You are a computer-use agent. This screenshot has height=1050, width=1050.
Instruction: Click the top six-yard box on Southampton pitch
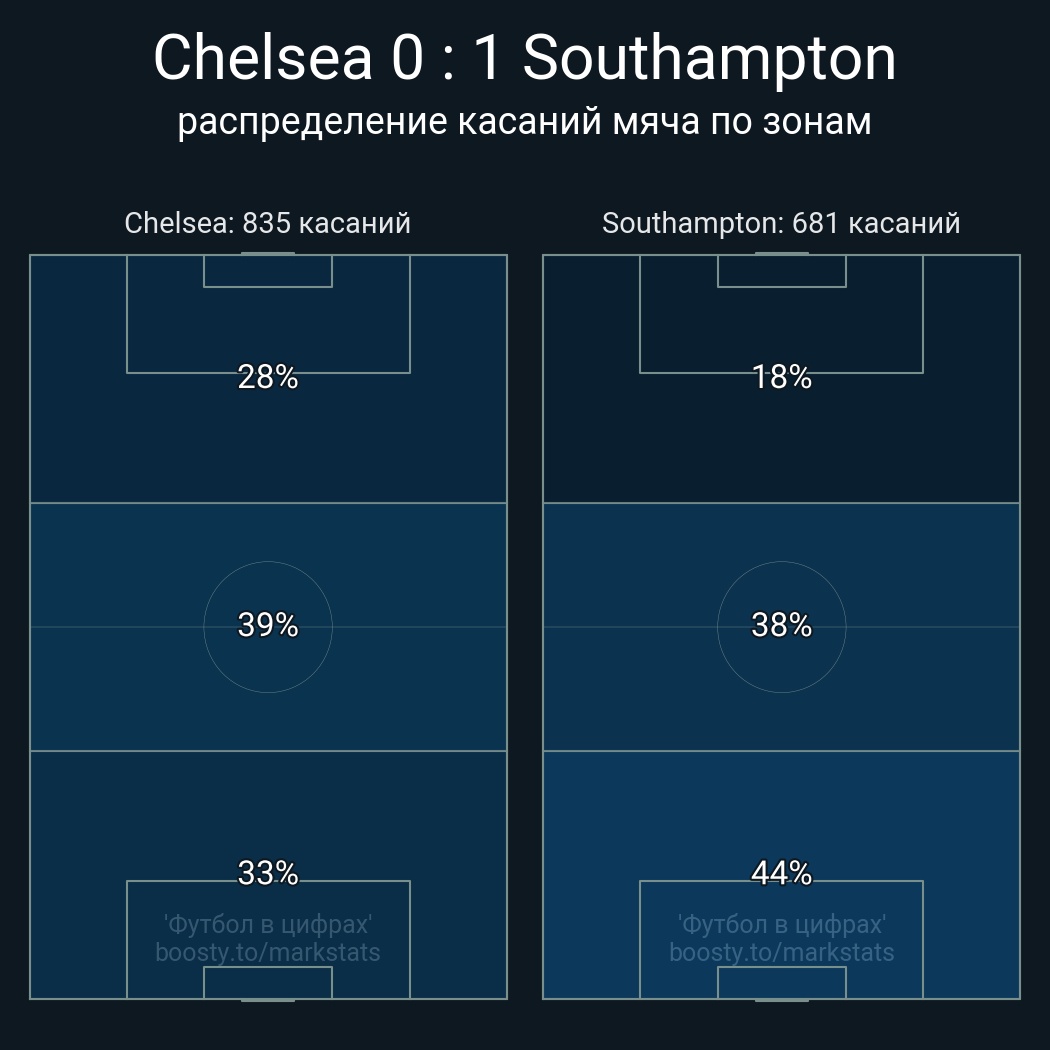[x=781, y=271]
